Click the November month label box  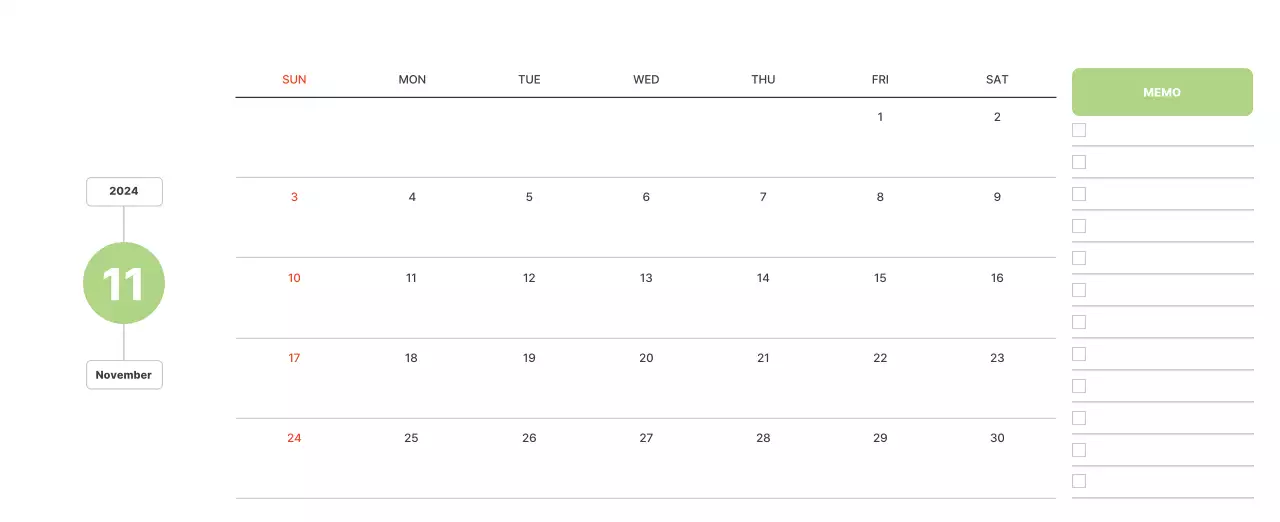(x=124, y=375)
